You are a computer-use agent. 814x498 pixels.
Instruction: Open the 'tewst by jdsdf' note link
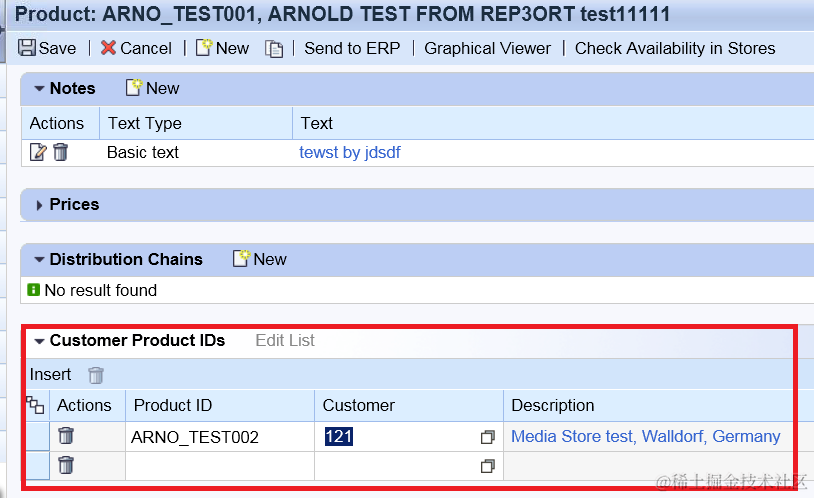pyautogui.click(x=350, y=152)
